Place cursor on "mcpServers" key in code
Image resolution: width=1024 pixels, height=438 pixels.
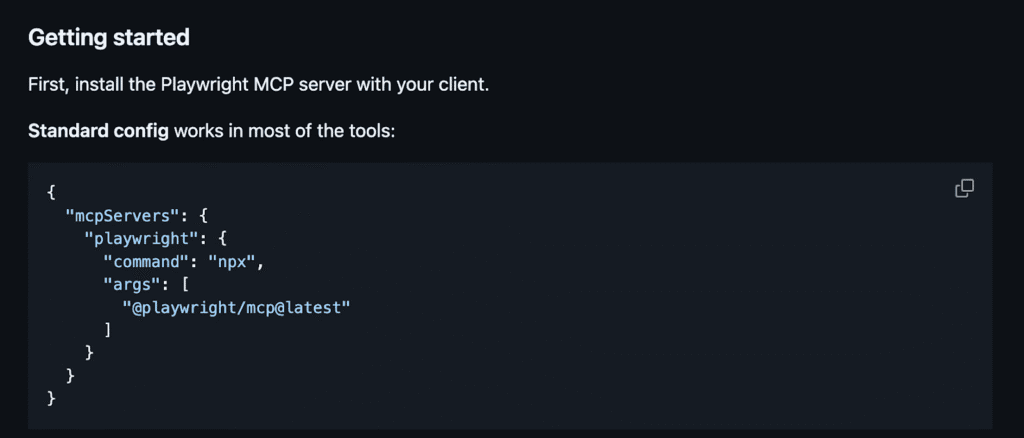click(121, 215)
